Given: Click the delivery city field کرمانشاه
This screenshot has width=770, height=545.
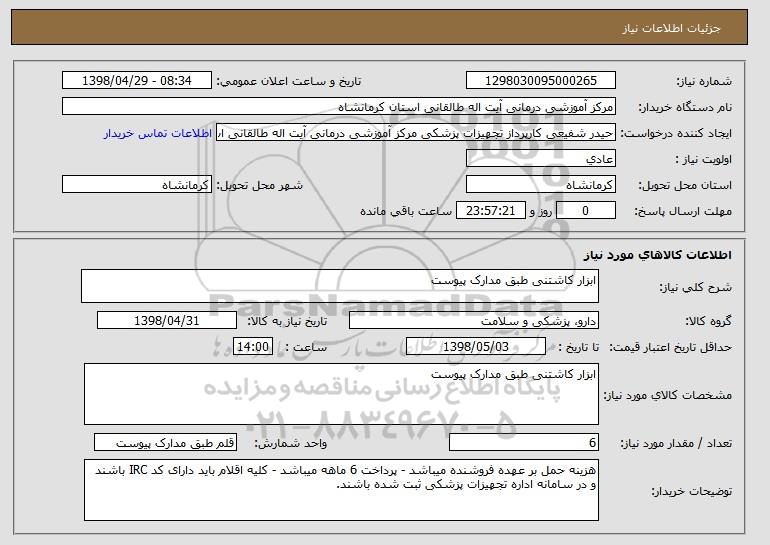Looking at the screenshot, I should pos(137,185).
